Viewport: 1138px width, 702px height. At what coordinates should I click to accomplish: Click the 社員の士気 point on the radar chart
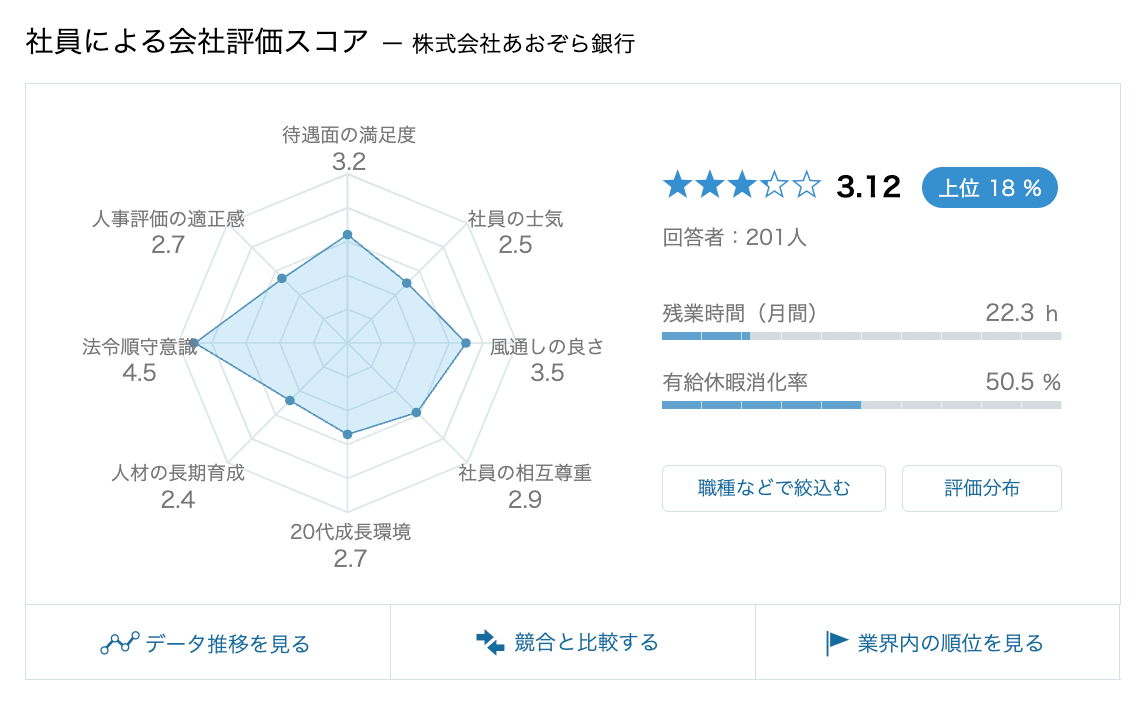(x=407, y=281)
